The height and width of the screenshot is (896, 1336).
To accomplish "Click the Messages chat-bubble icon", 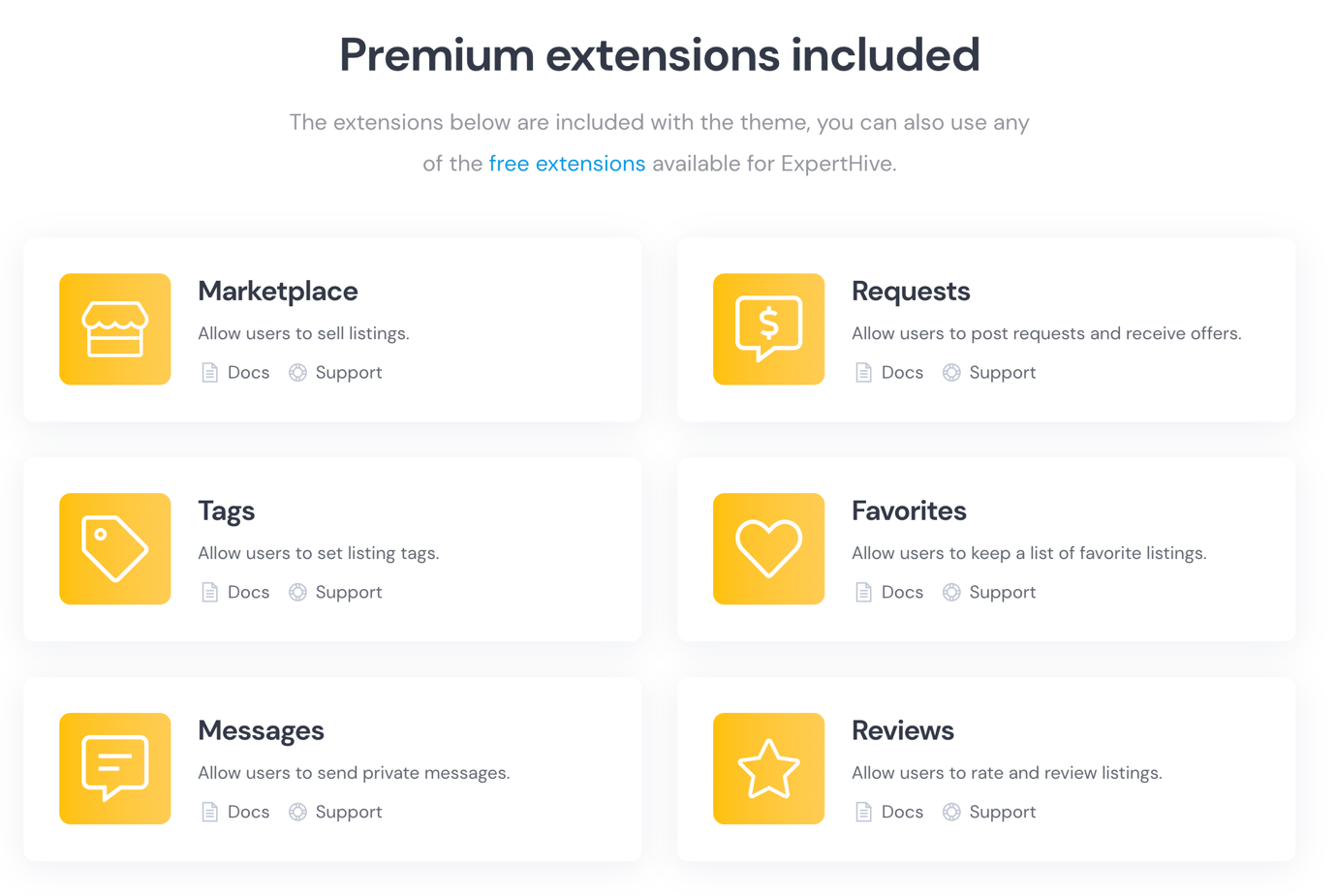I will coord(114,769).
